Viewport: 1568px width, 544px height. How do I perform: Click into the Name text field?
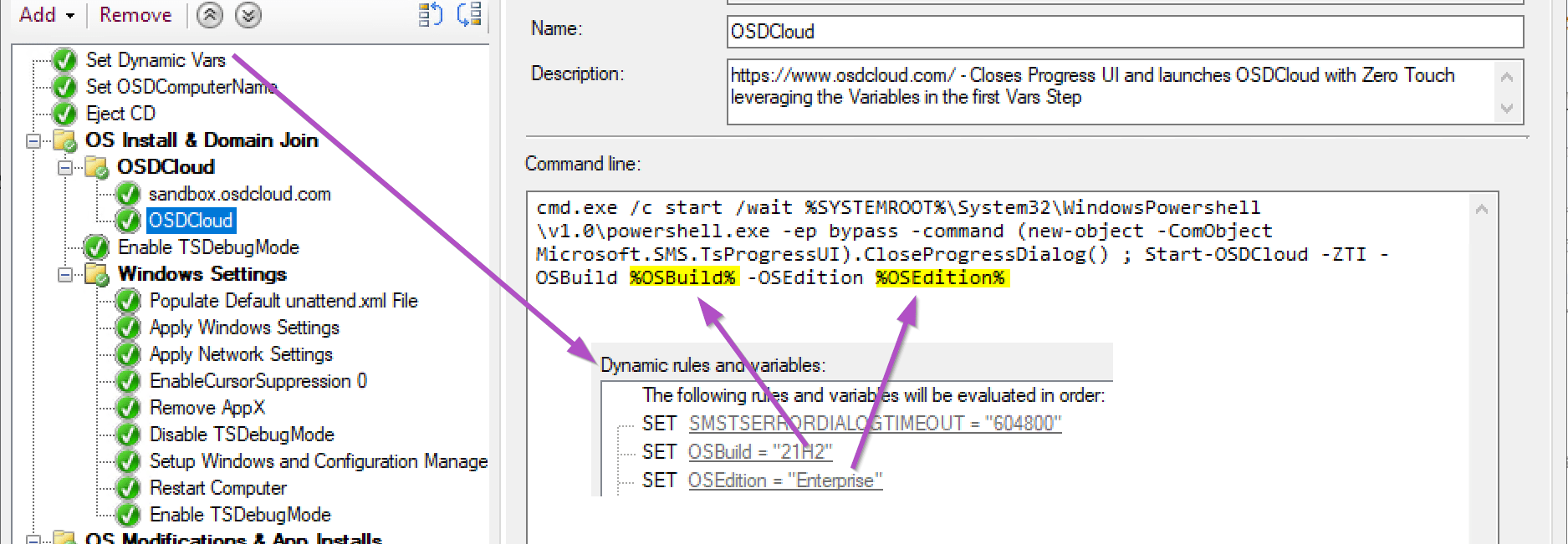(x=1124, y=32)
